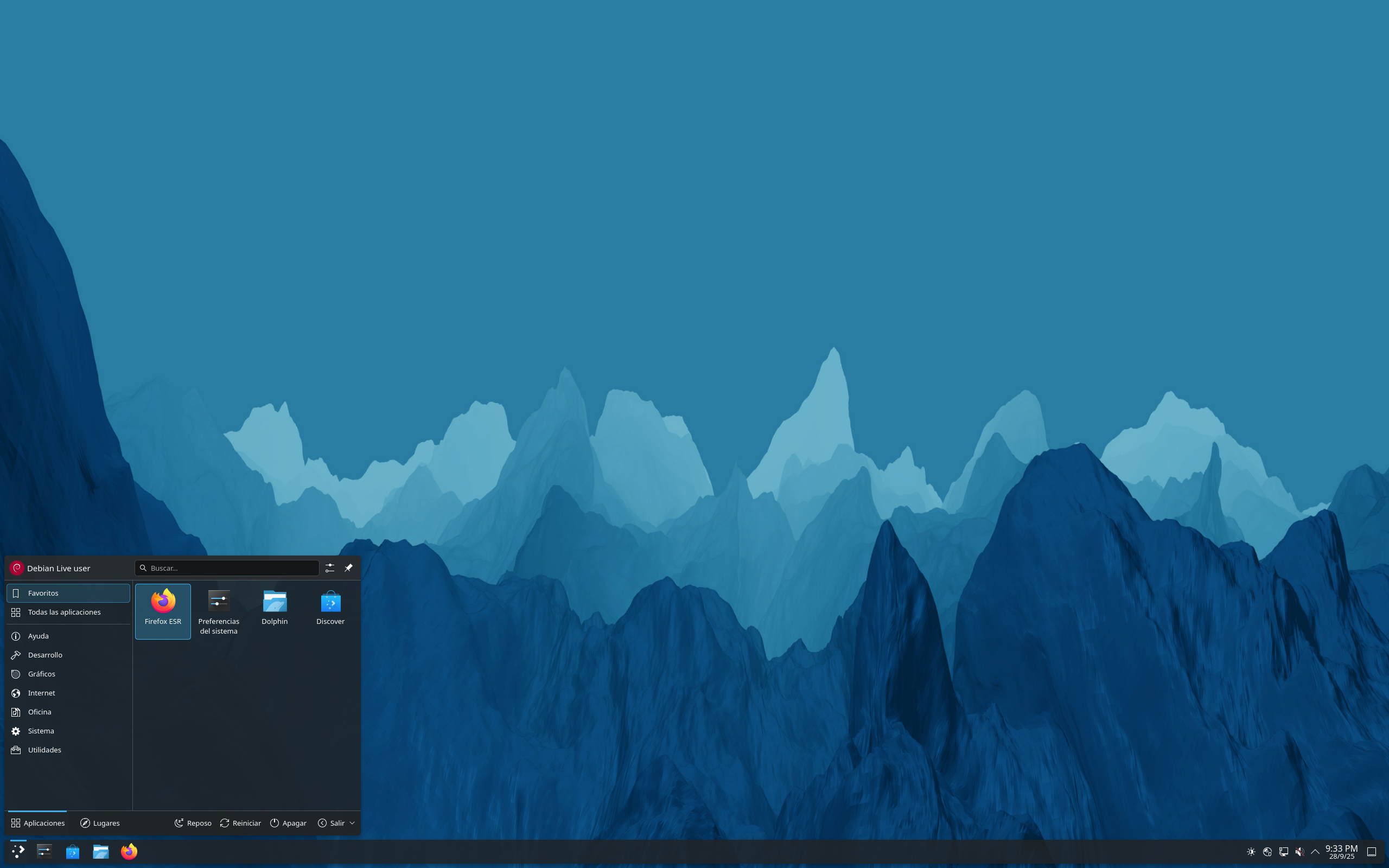
Task: Open Dolphin file manager from the favorites grid
Action: [x=275, y=611]
